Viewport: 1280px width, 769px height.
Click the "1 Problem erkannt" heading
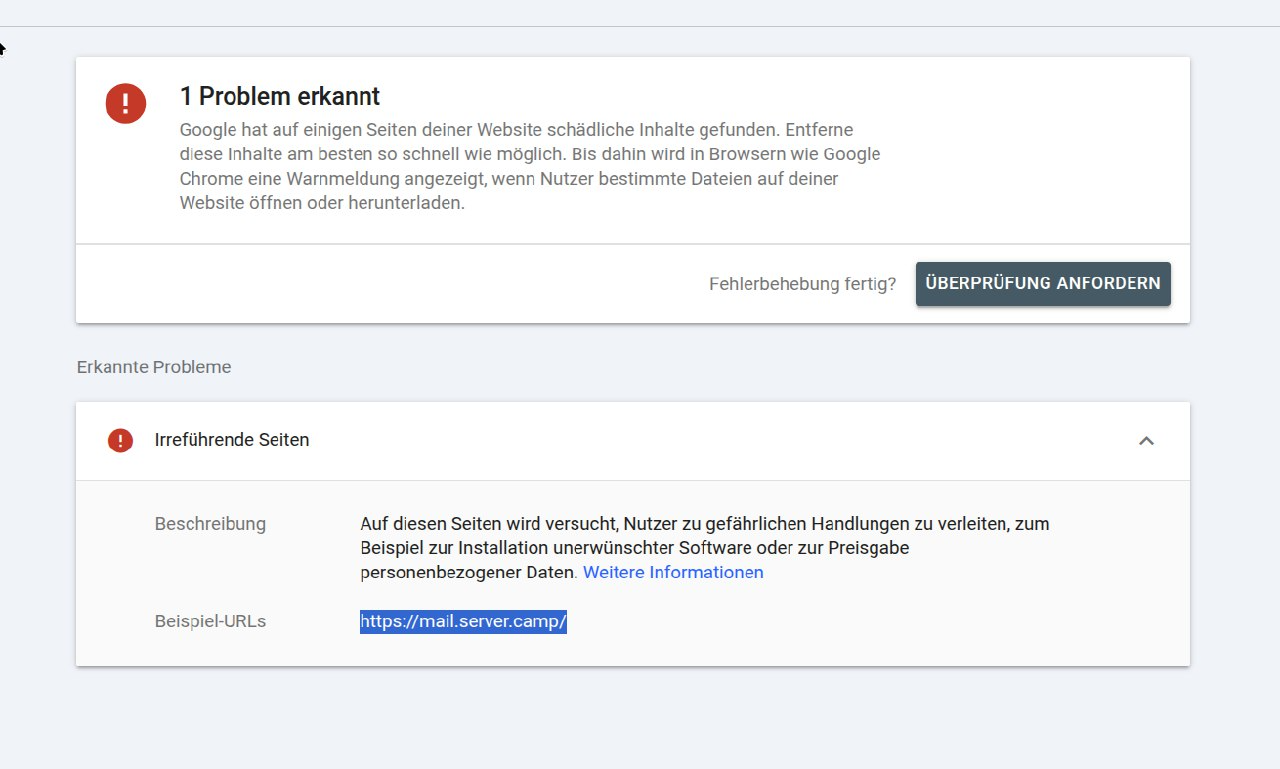(280, 96)
